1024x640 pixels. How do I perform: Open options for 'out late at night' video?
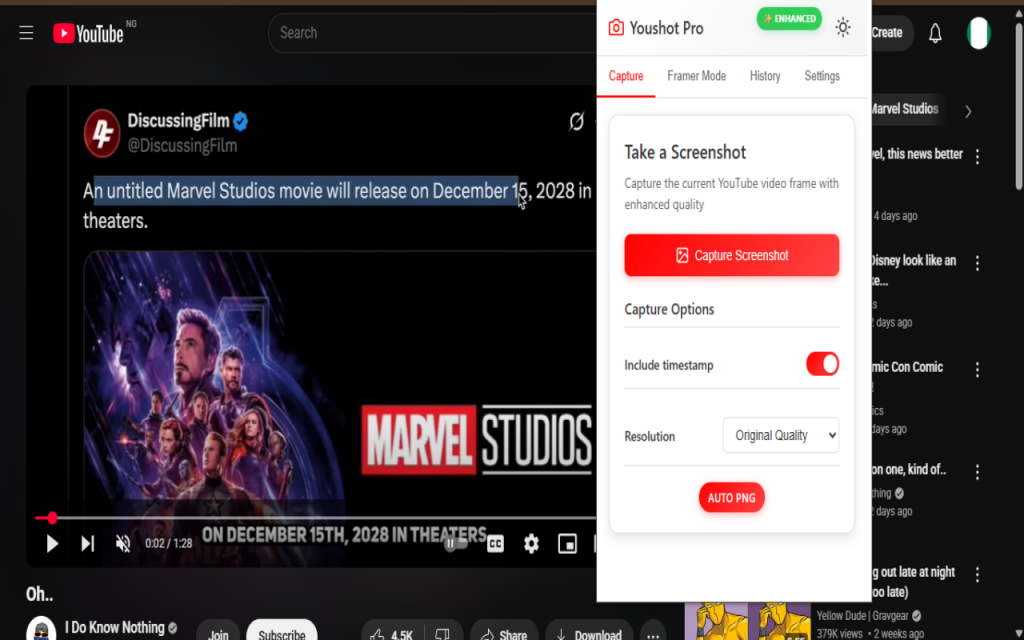(977, 575)
